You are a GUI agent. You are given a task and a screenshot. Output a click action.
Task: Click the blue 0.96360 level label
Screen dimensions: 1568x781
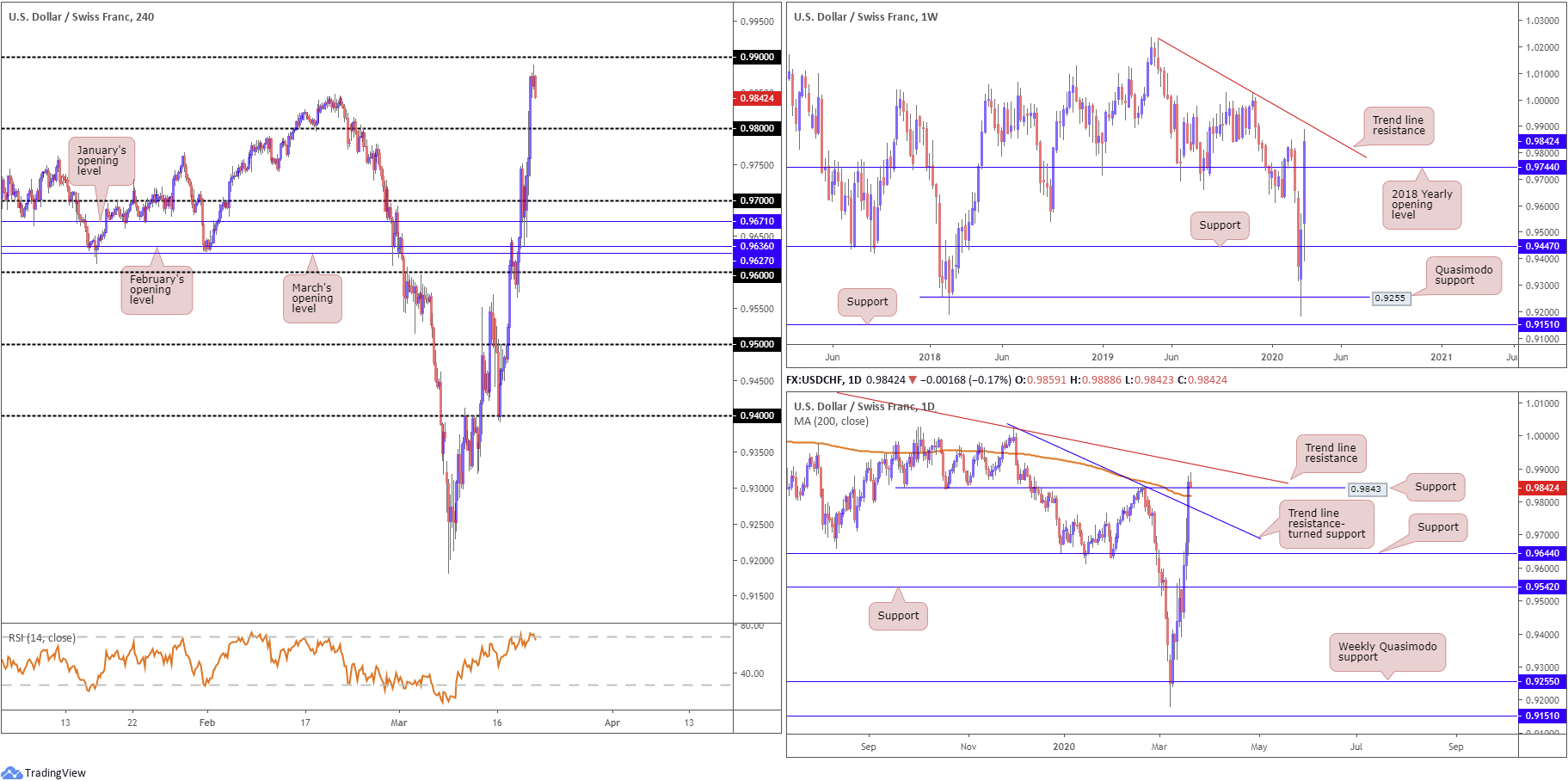[757, 246]
